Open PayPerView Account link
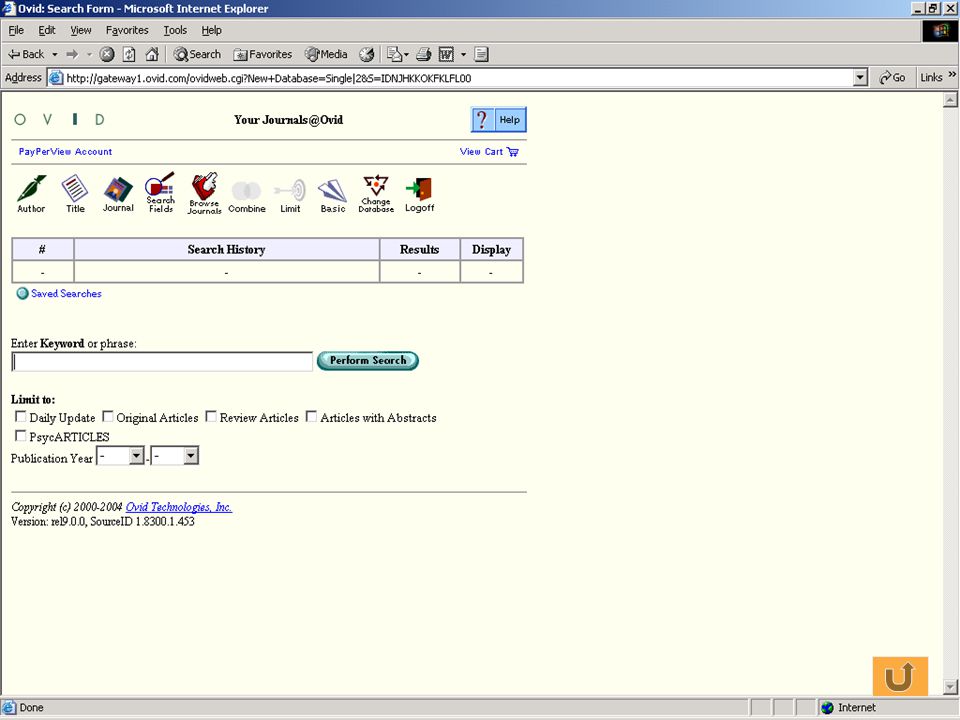 65,152
